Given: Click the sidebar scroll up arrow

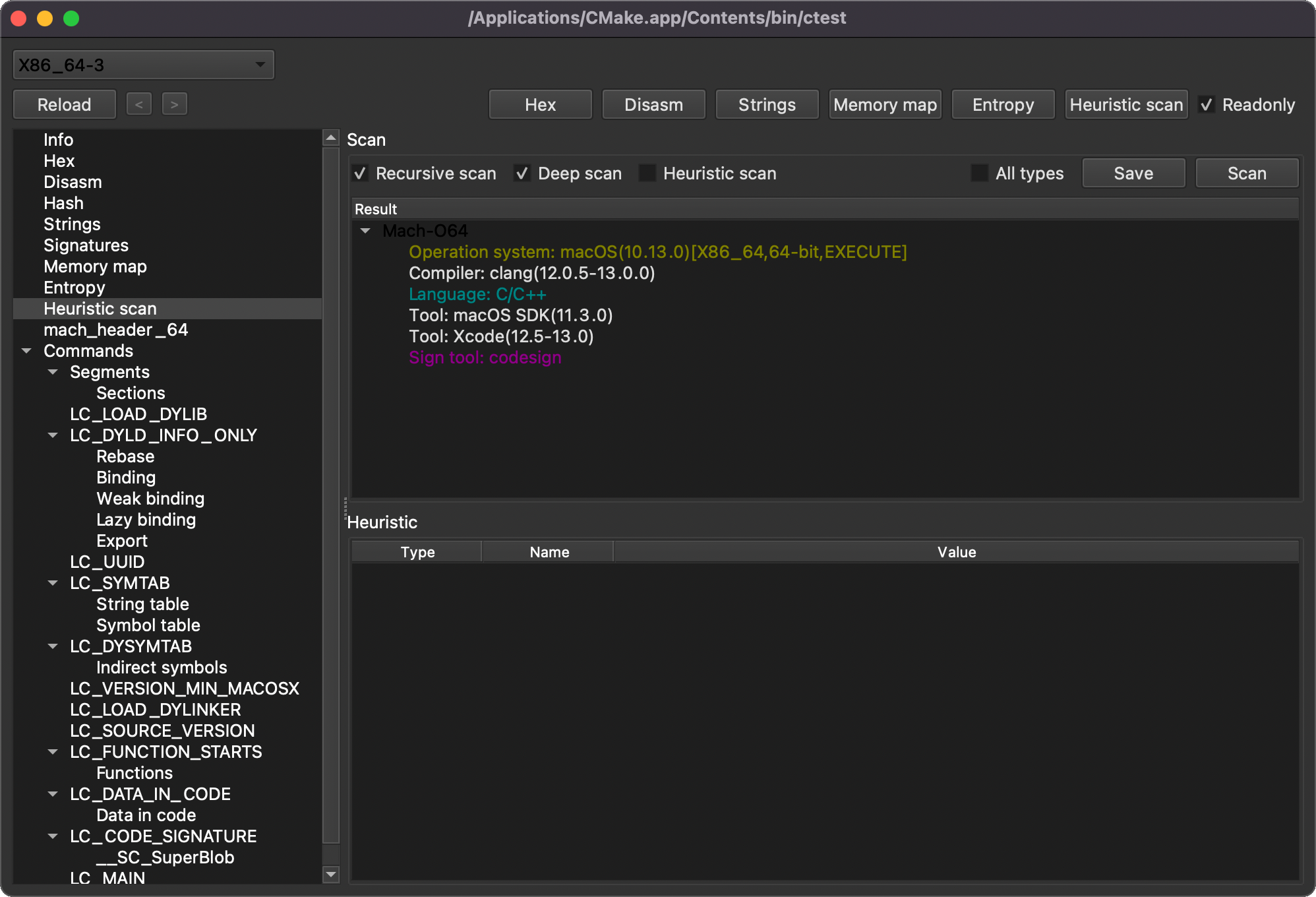Looking at the screenshot, I should [331, 138].
